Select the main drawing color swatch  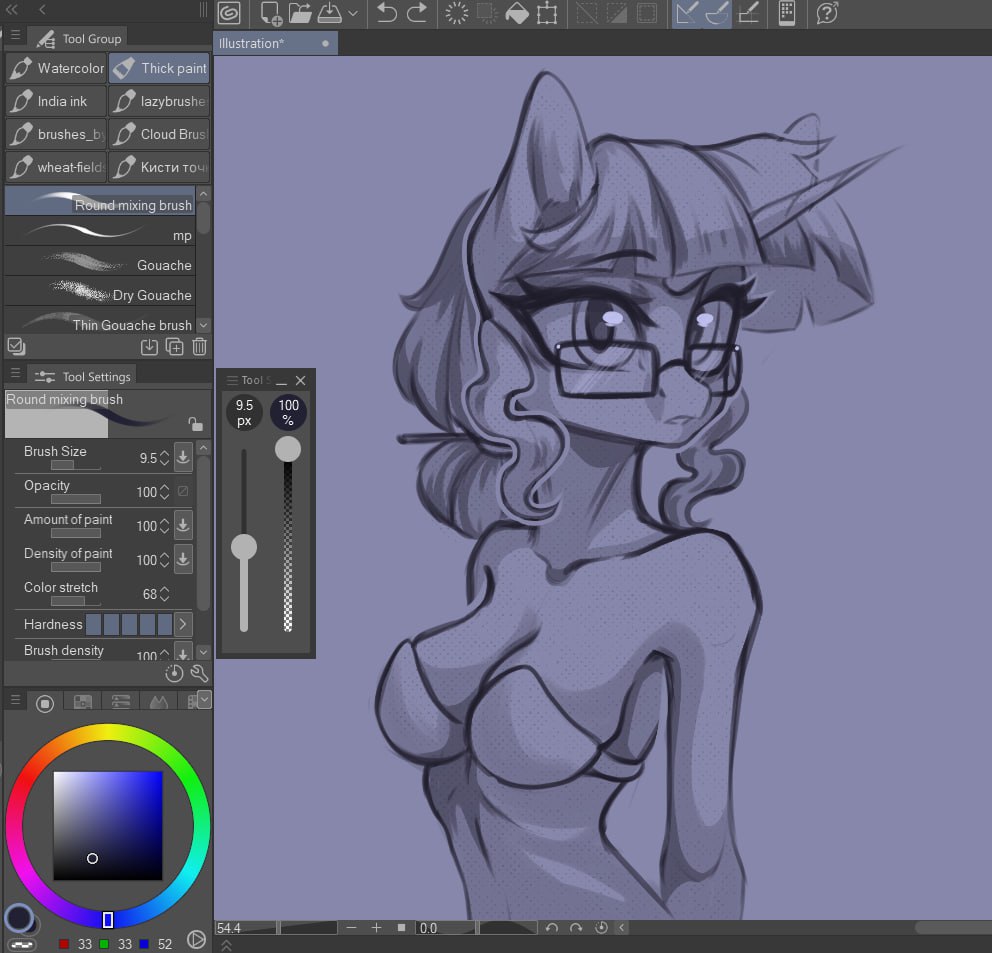[19, 918]
